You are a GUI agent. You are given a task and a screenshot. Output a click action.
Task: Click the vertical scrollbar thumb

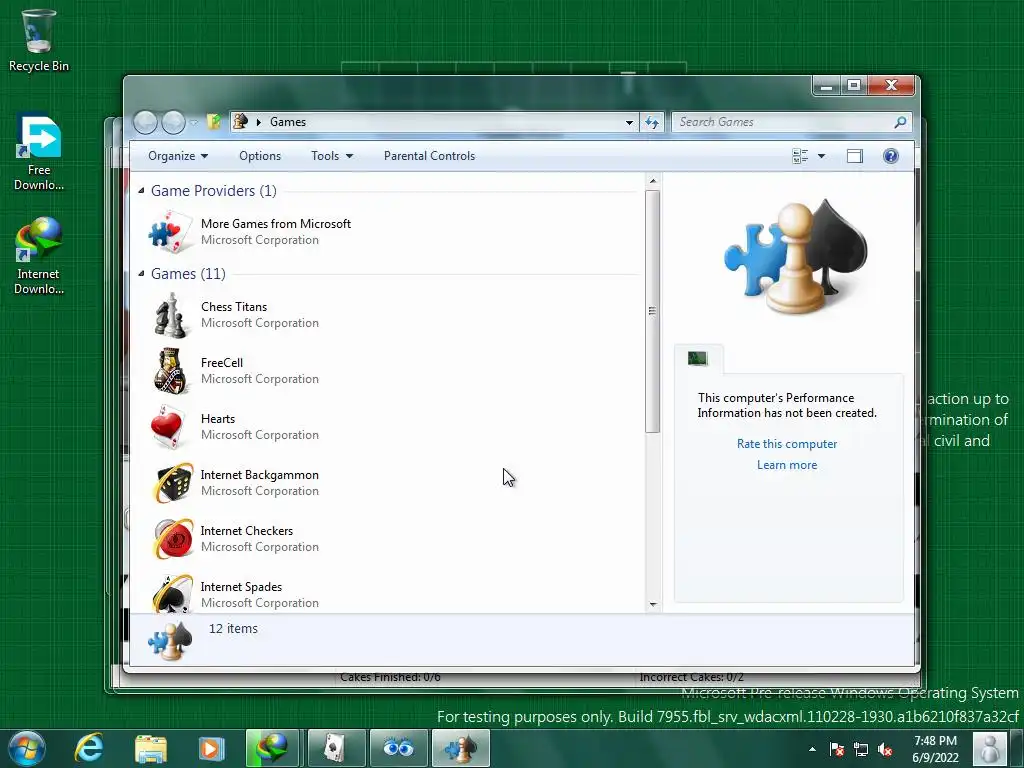click(652, 311)
